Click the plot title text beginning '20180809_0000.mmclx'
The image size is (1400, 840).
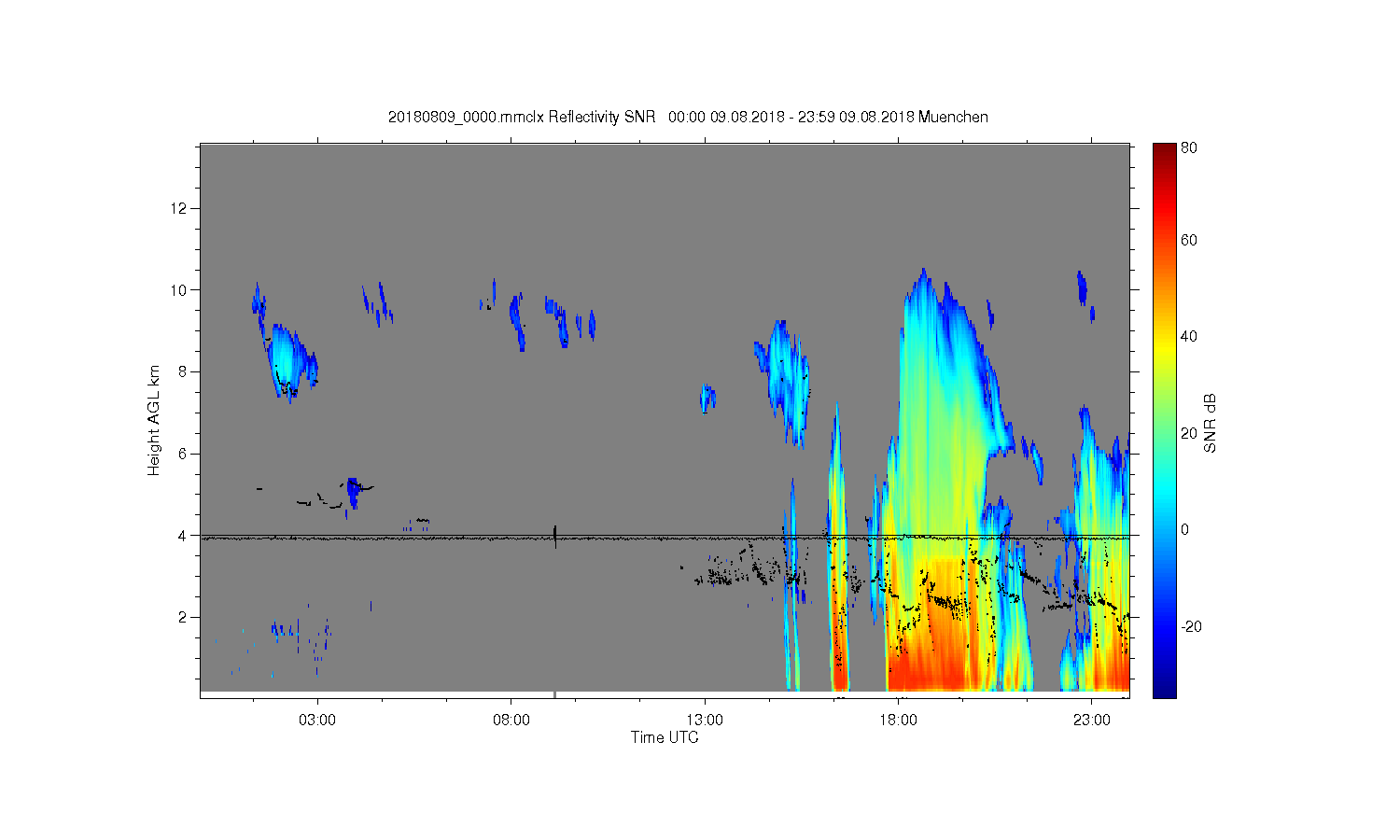(x=688, y=117)
